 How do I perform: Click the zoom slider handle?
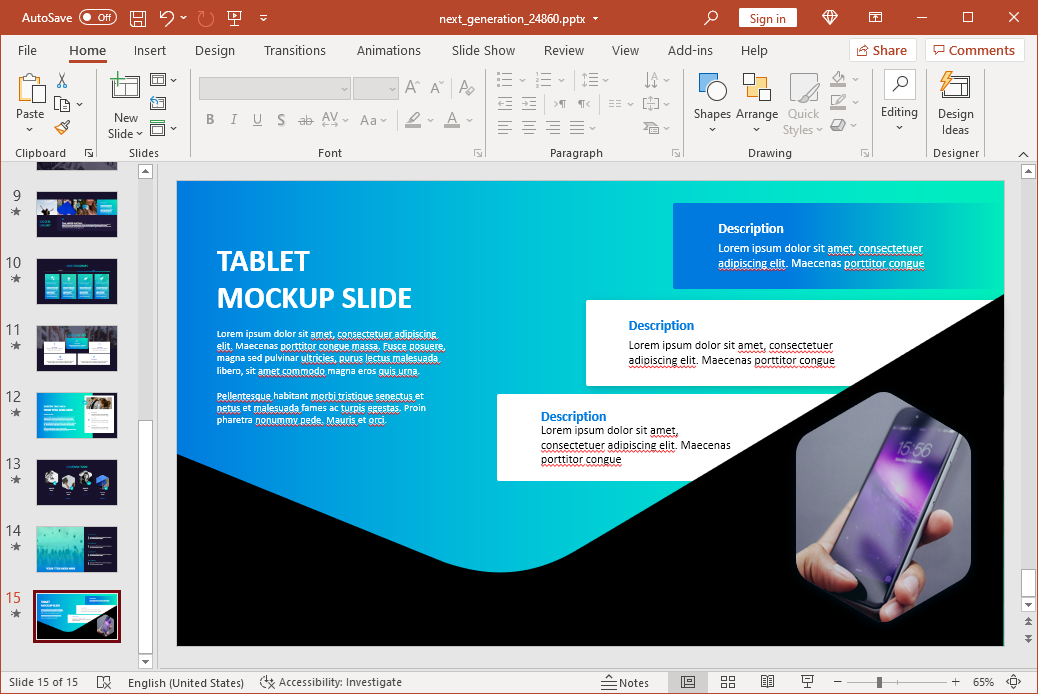tap(879, 682)
